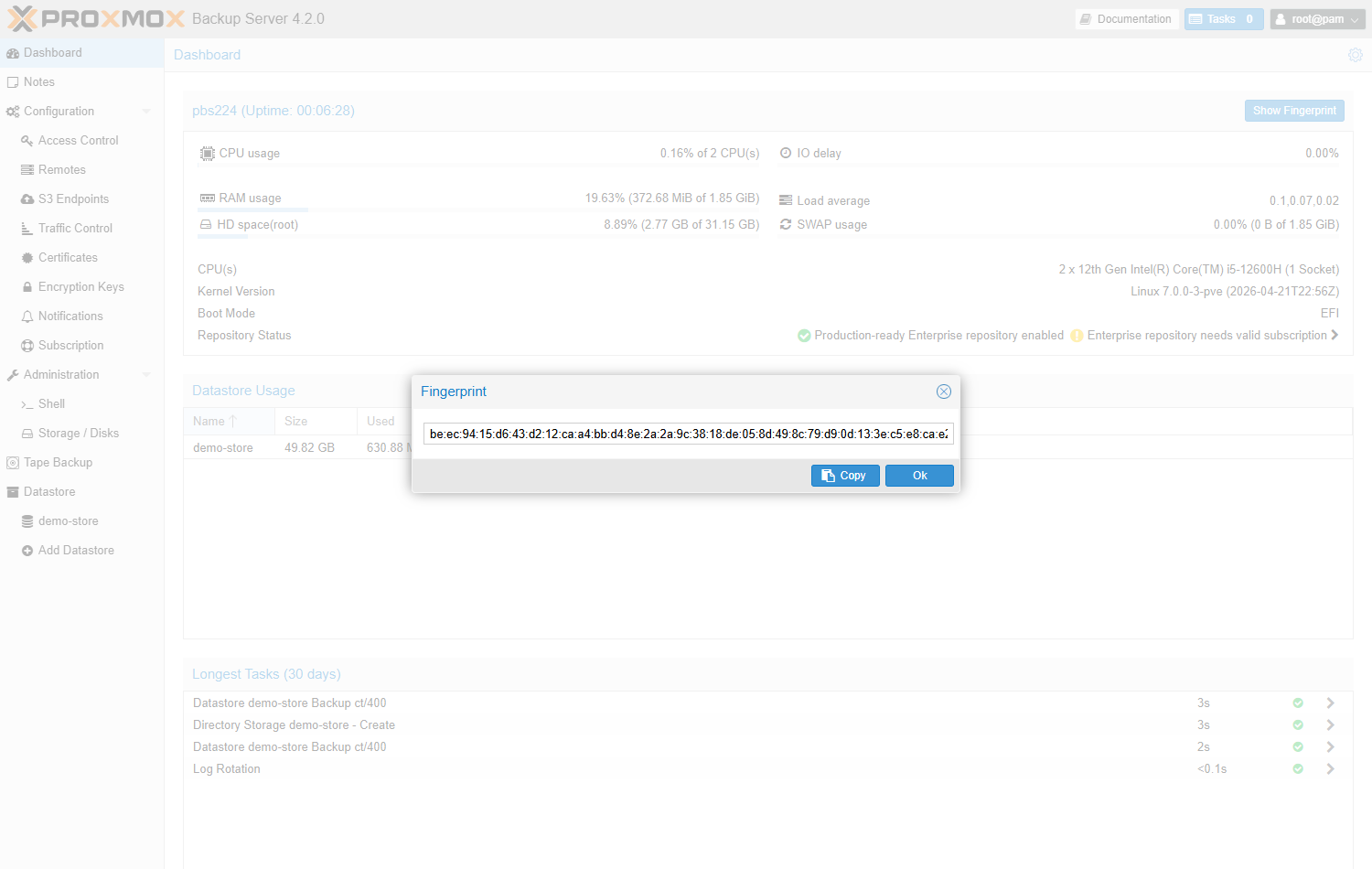This screenshot has height=869, width=1372.
Task: Click the Administration wrench icon
Action: pyautogui.click(x=13, y=375)
